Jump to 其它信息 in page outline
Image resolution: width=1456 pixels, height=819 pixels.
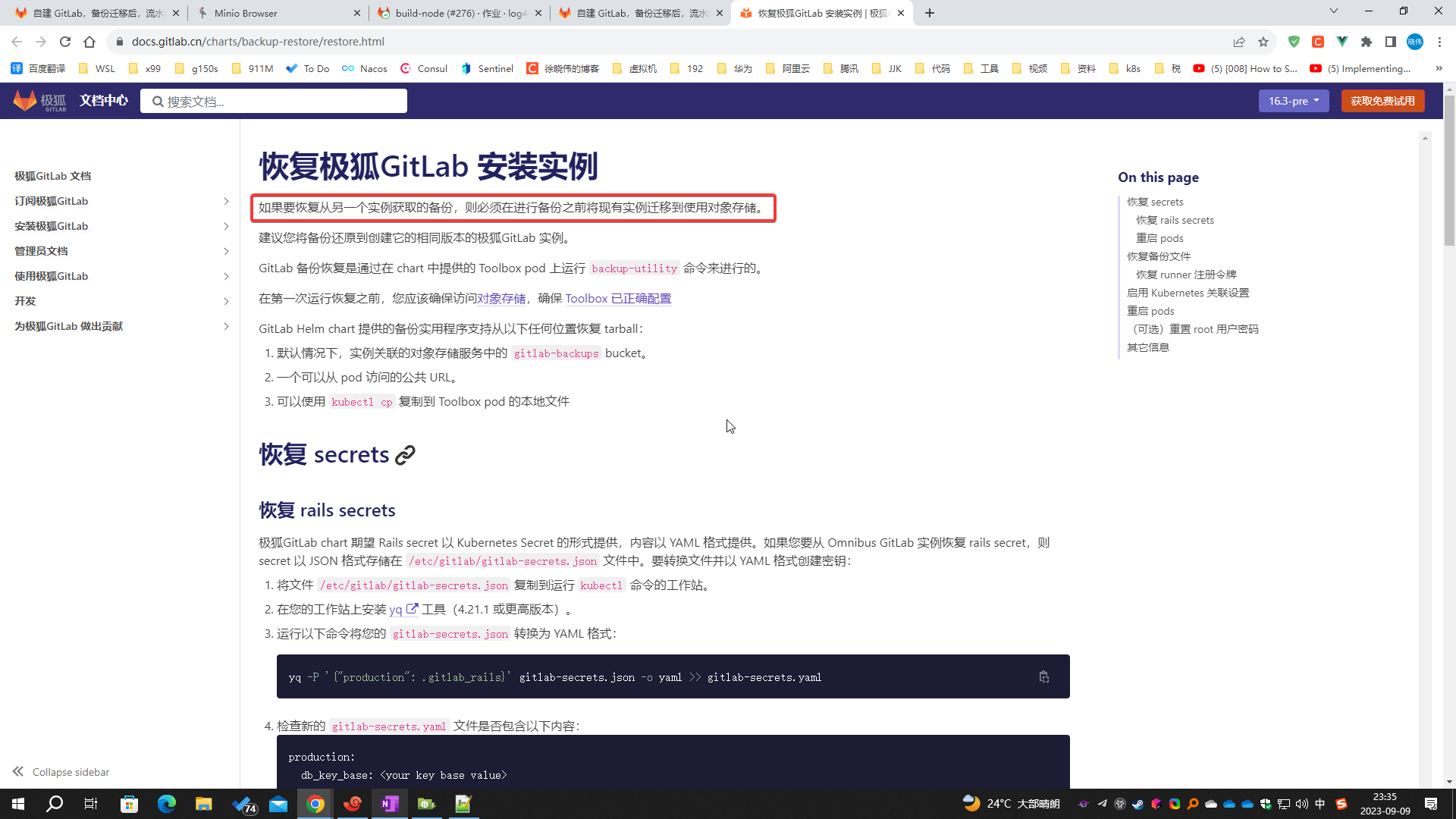point(1148,347)
